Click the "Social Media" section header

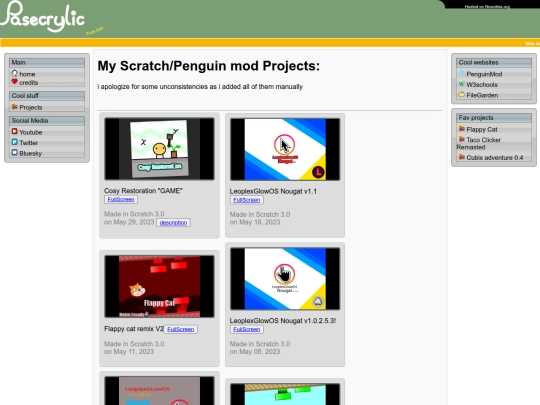click(x=47, y=121)
